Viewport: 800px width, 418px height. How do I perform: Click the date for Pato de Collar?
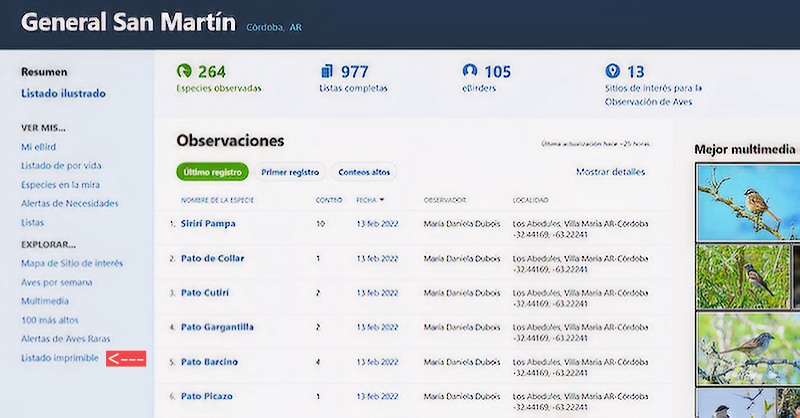377,258
